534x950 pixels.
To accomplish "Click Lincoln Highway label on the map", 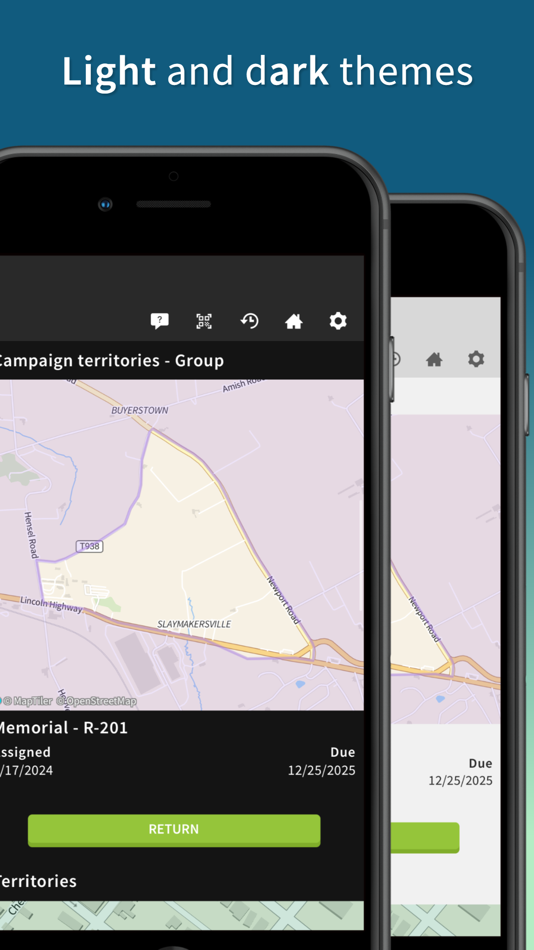I will (52, 603).
